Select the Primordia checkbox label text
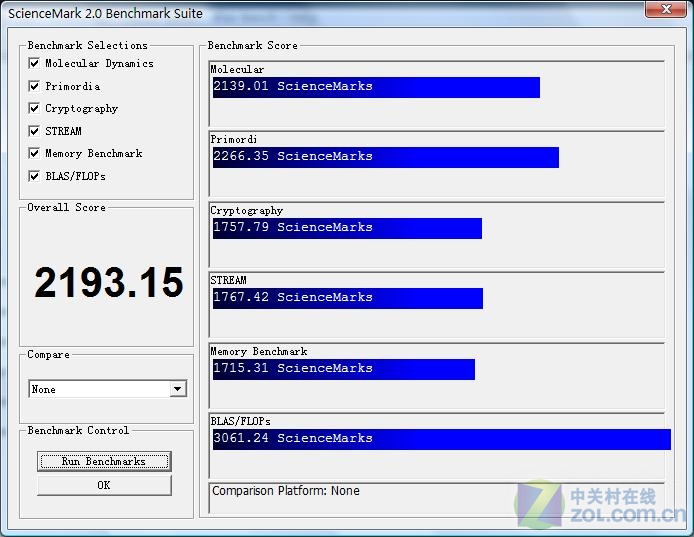Screen dimensions: 694x537 [73, 86]
